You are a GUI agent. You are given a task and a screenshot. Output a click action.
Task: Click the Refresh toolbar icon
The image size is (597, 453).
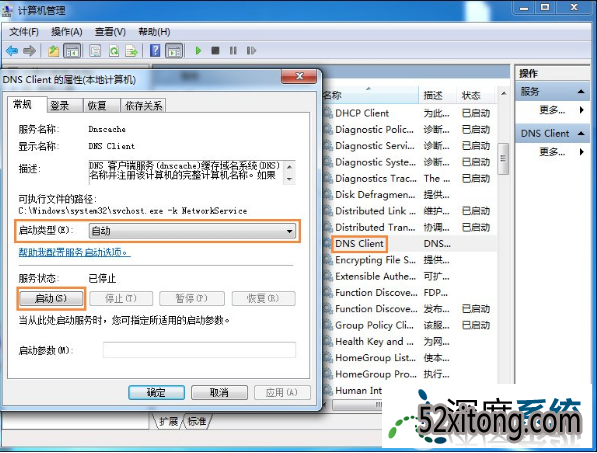coord(114,51)
